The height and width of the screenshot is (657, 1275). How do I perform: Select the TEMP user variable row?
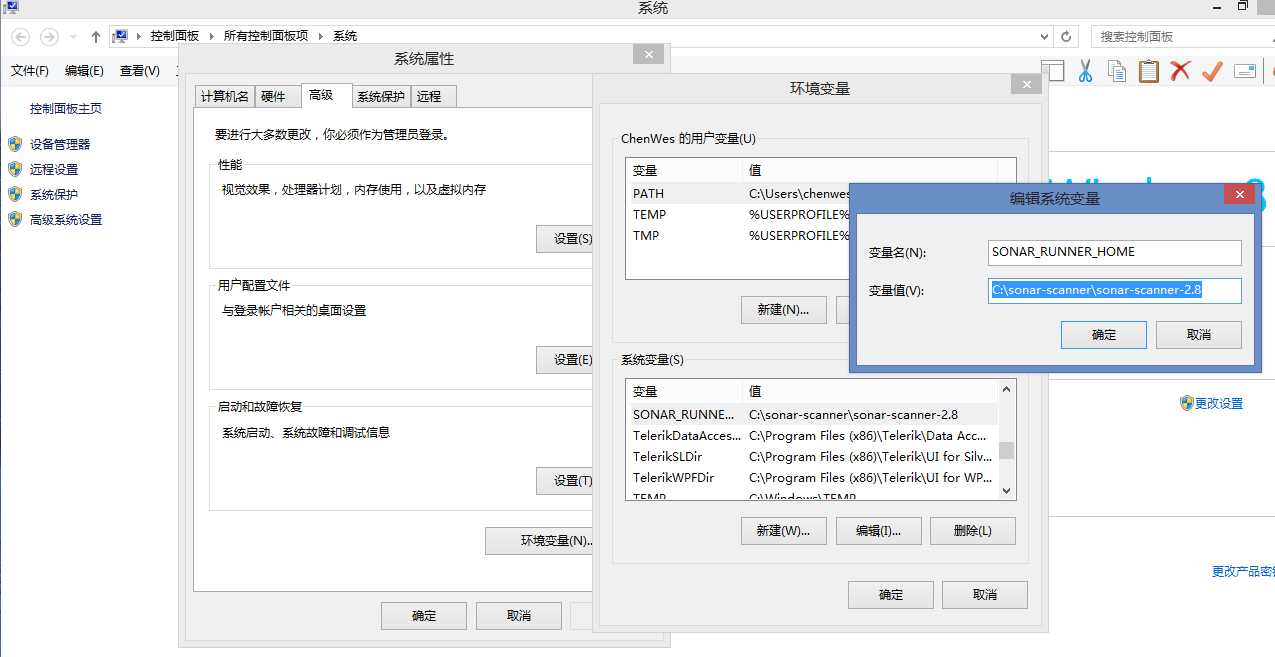coord(737,214)
